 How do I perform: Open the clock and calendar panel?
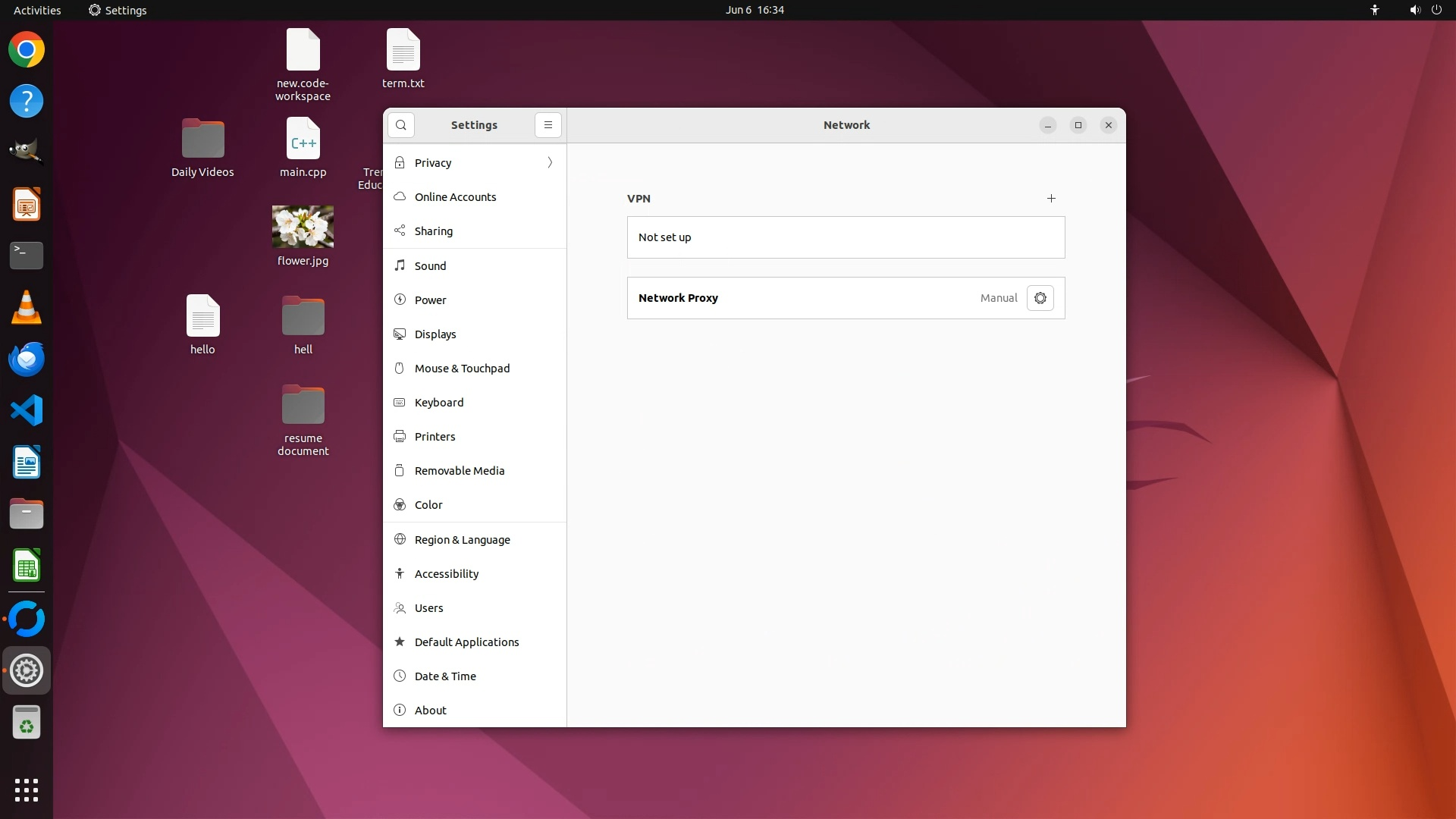click(754, 10)
